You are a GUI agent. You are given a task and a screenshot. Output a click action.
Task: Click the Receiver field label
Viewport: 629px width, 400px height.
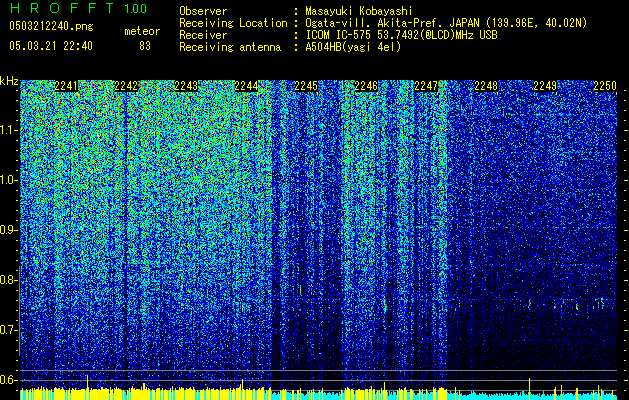coord(203,35)
